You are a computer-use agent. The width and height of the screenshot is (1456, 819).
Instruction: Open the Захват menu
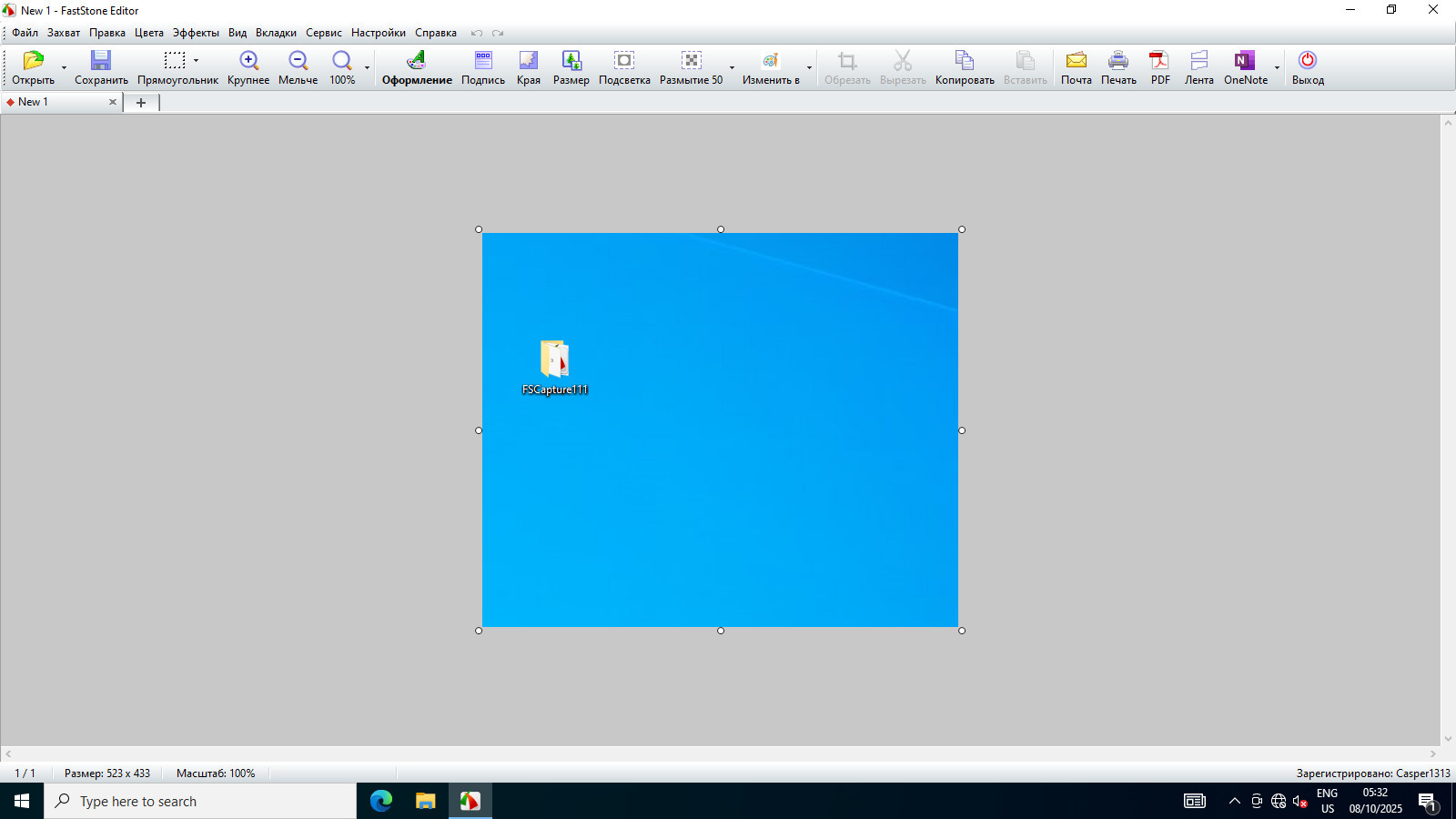click(x=64, y=33)
